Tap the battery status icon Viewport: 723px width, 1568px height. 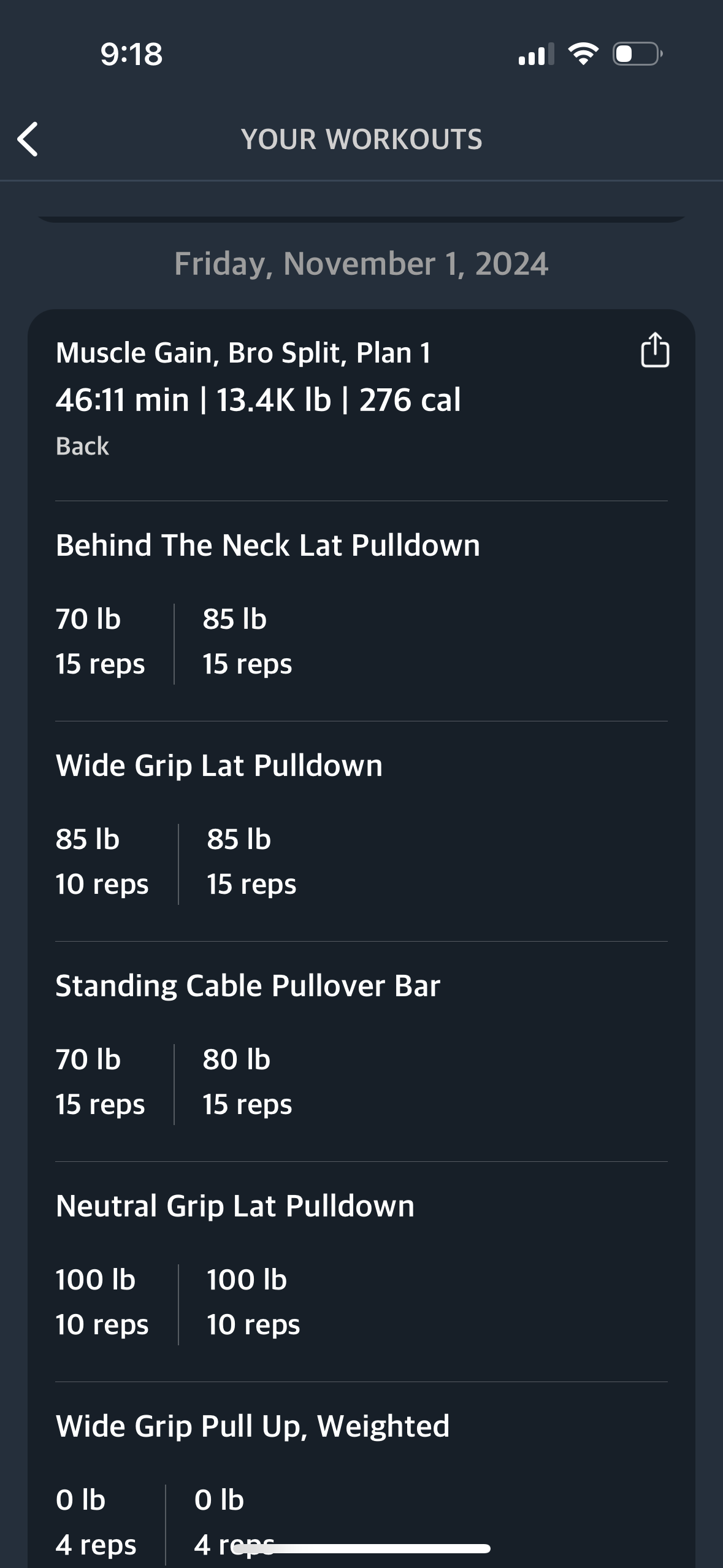click(x=637, y=54)
